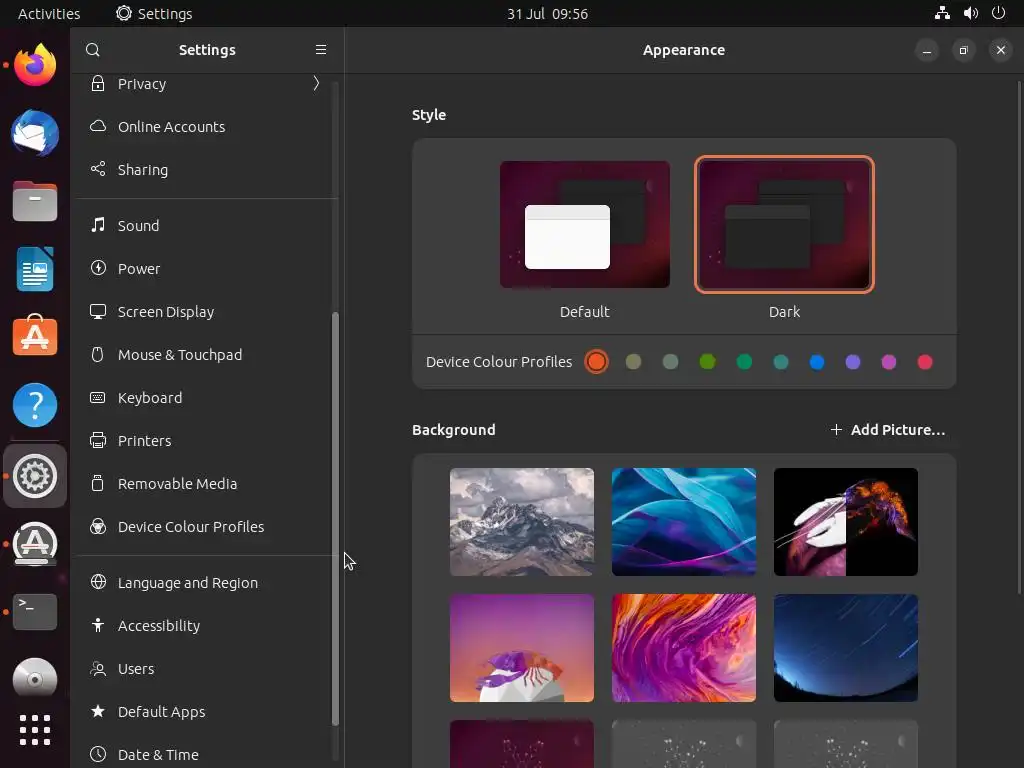The image size is (1024, 768).
Task: Select the lobster on purple gradient wallpaper
Action: (522, 648)
